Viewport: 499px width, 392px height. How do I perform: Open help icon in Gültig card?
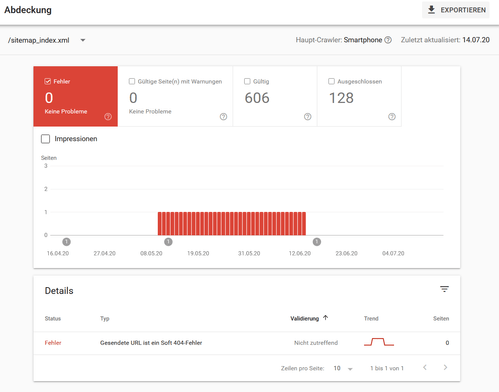[x=308, y=117]
